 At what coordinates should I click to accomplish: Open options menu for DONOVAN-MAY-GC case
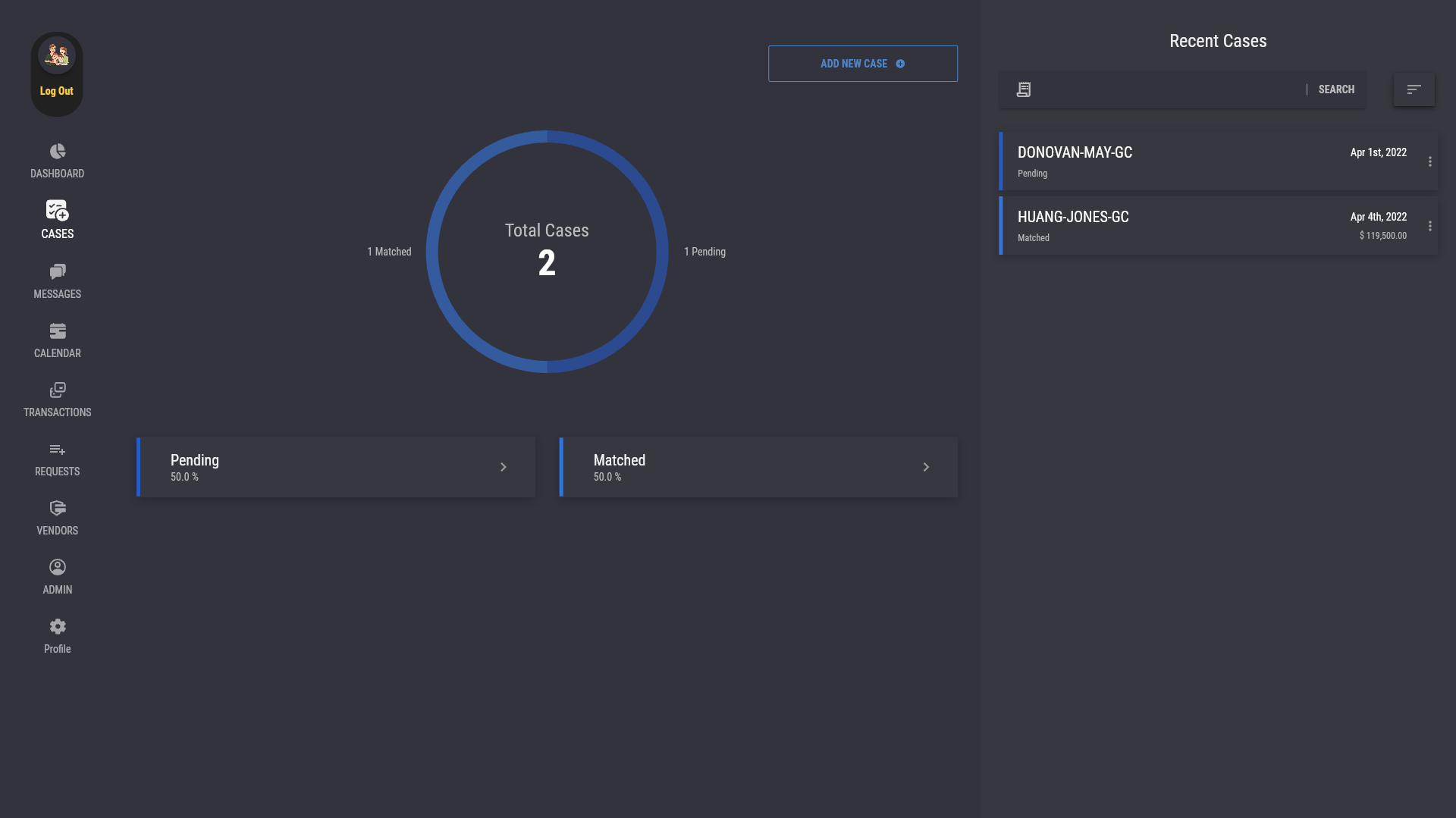click(x=1430, y=161)
